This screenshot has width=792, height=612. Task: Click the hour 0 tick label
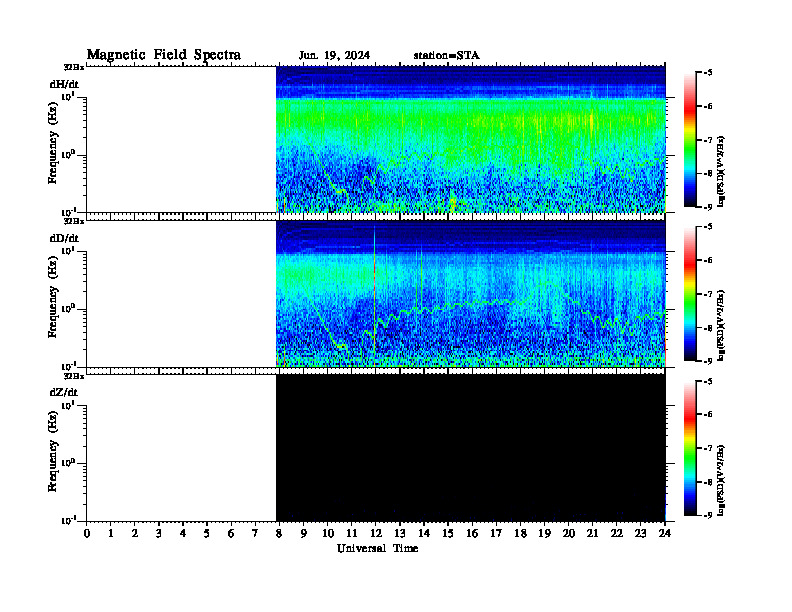(87, 534)
